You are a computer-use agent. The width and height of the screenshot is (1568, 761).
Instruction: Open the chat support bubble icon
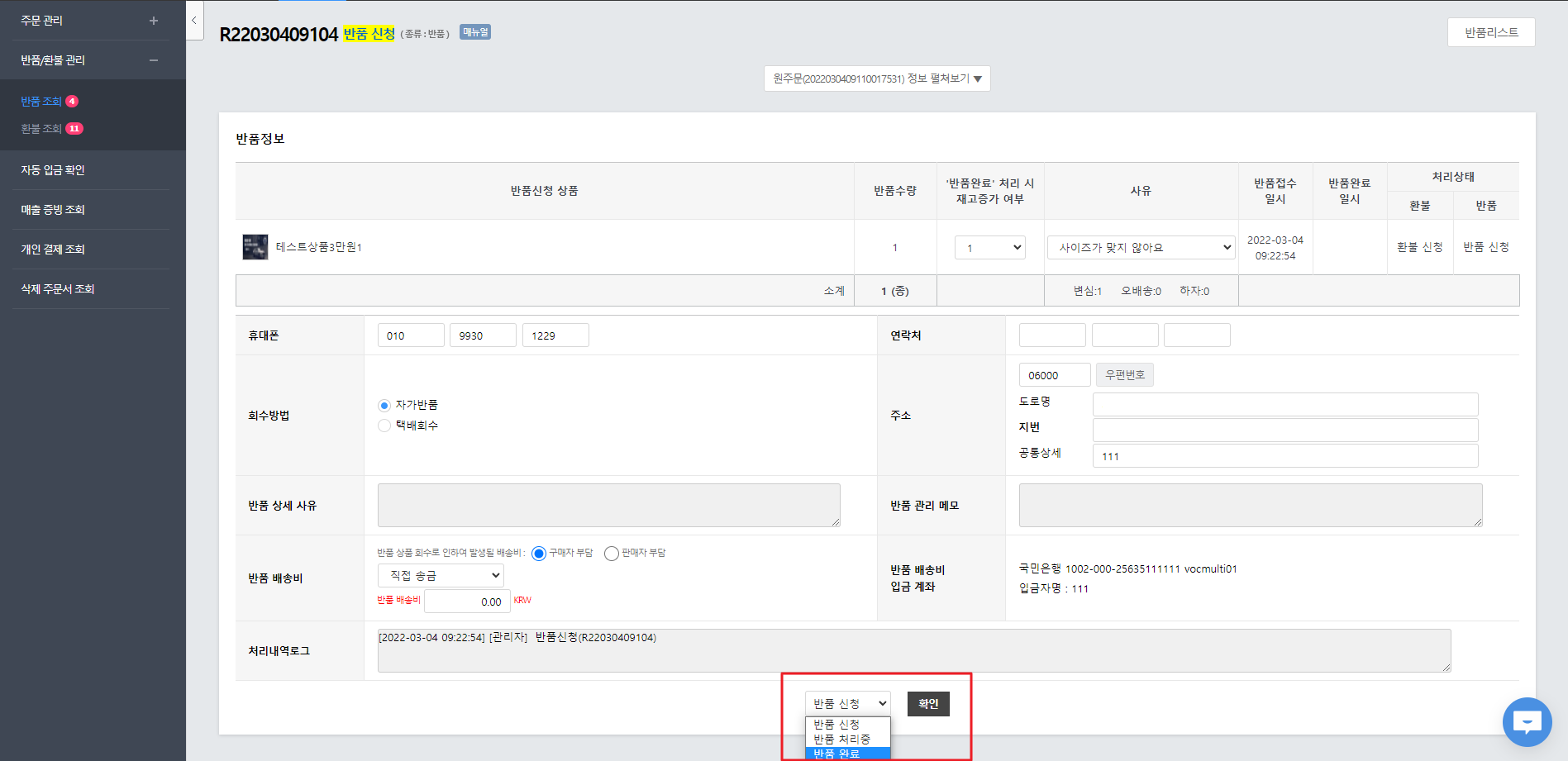pyautogui.click(x=1526, y=722)
